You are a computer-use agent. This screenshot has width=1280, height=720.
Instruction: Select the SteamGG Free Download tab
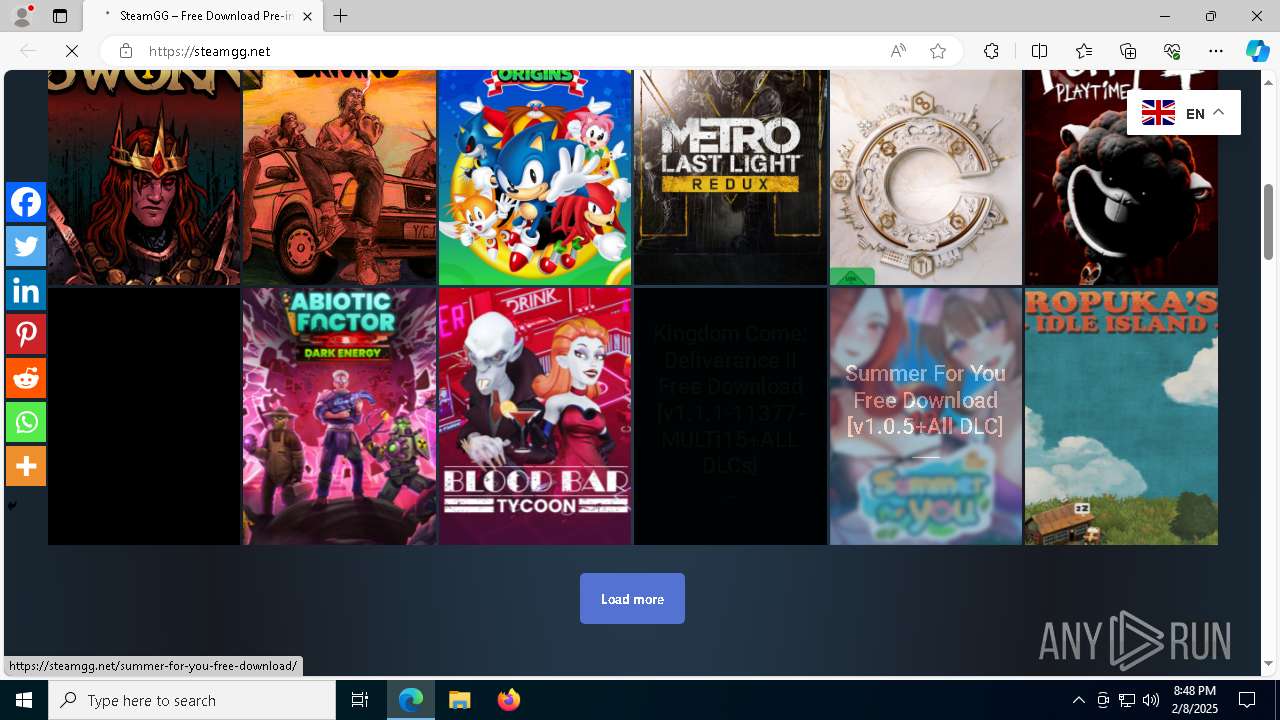tap(203, 16)
